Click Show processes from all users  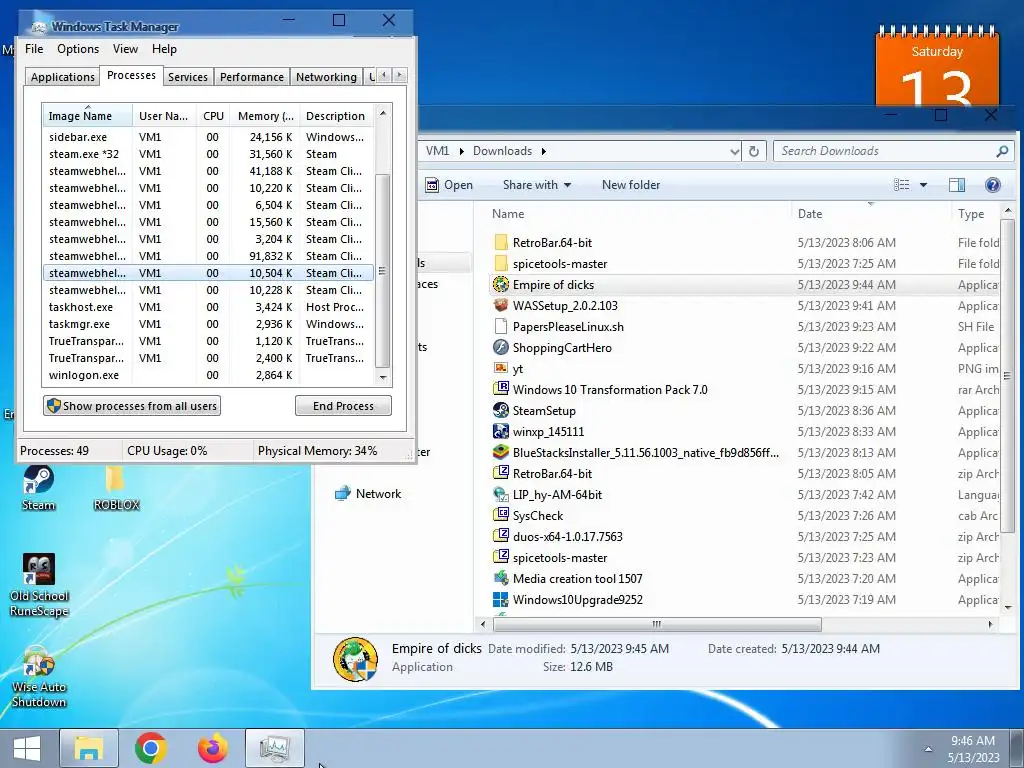[x=132, y=406]
